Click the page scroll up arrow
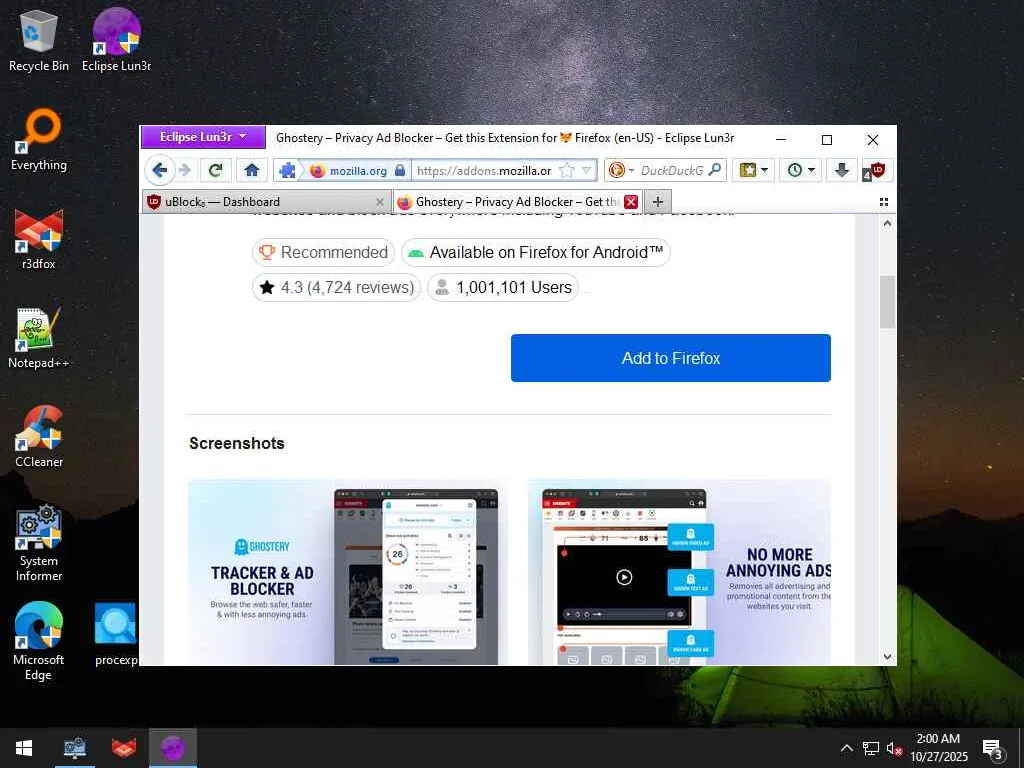 click(887, 223)
